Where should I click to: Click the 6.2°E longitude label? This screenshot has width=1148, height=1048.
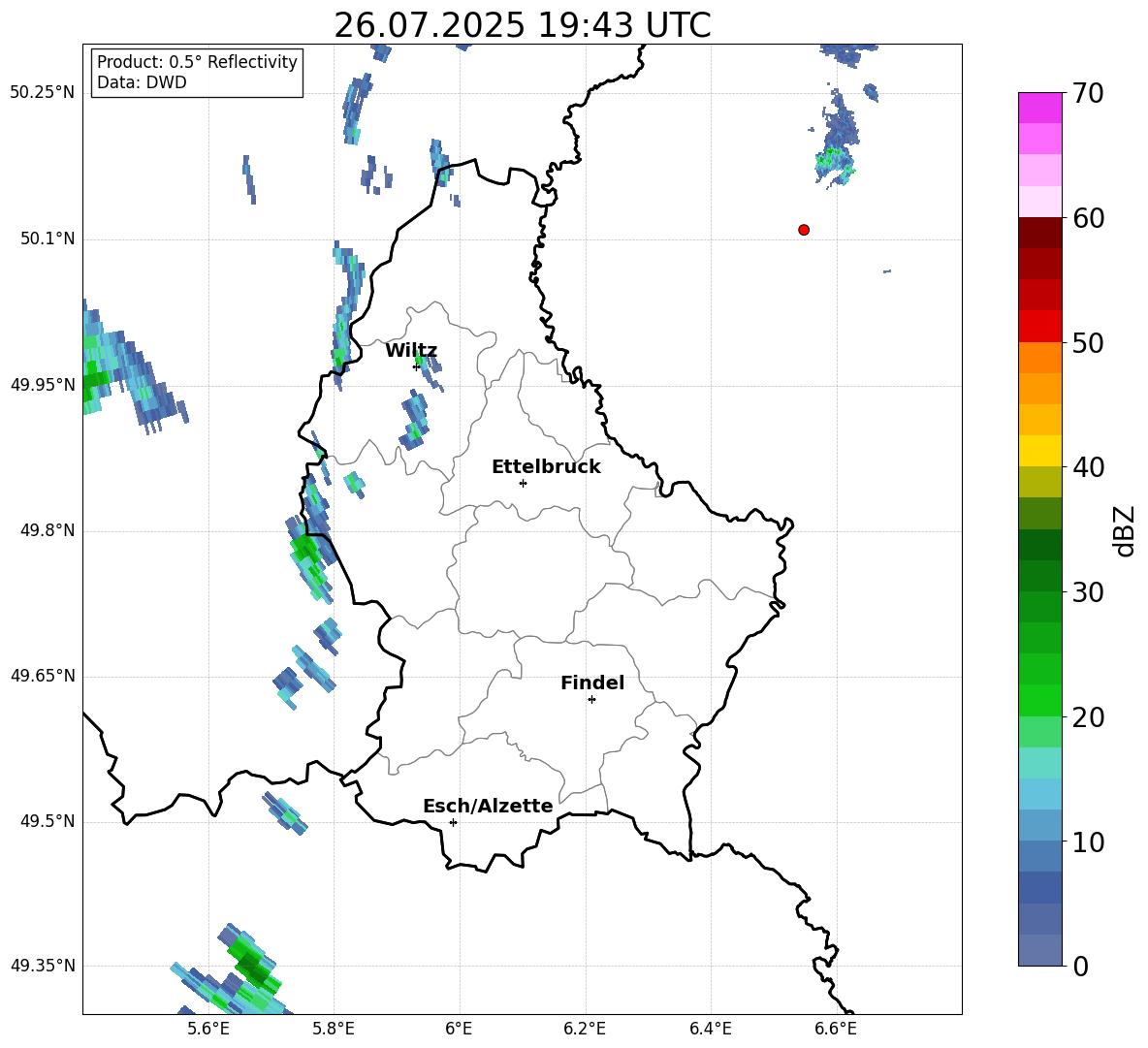[x=585, y=1029]
